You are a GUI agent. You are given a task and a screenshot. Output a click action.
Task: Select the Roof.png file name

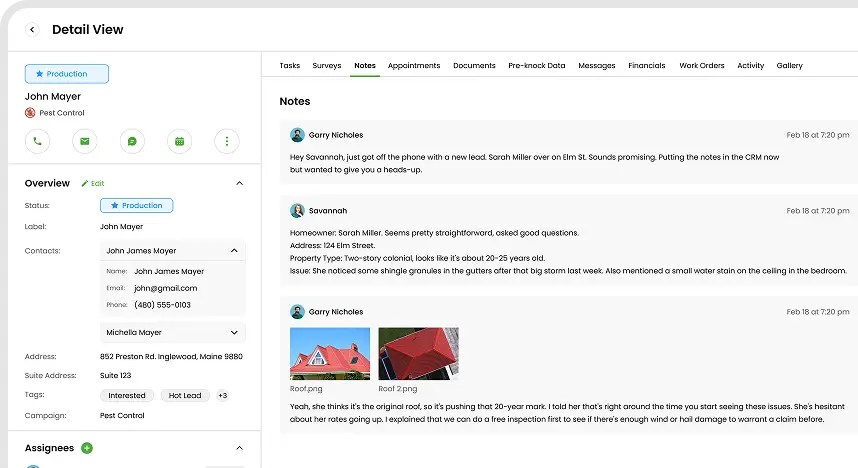(x=306, y=389)
